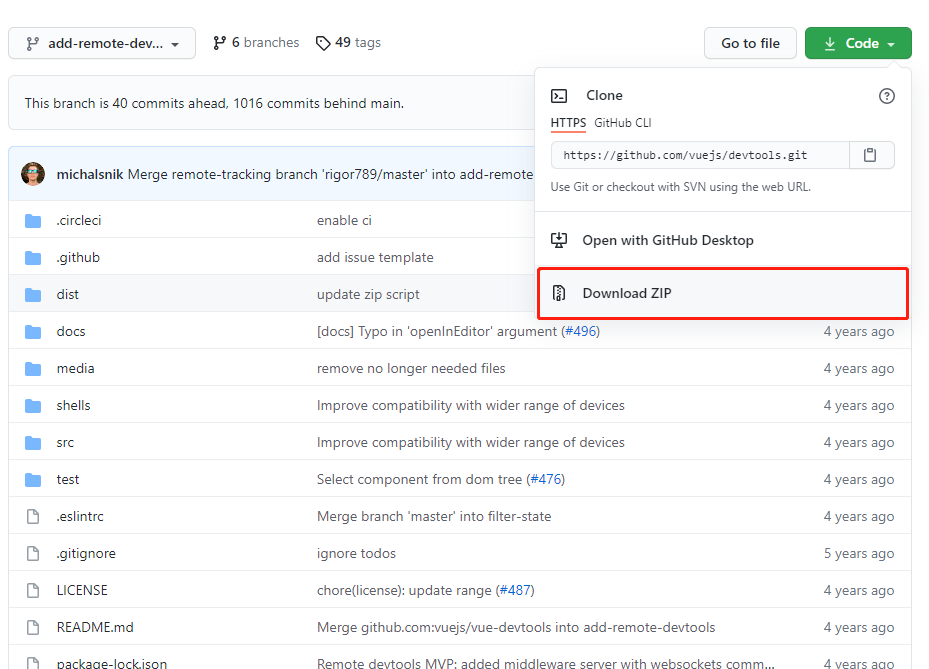Click the folder icon beside docs
Viewport: 929px width, 669px height.
(33, 332)
